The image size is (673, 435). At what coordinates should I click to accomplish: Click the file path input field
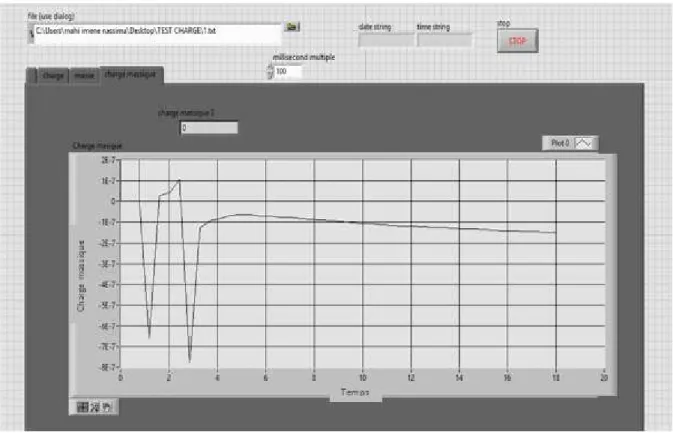click(157, 33)
